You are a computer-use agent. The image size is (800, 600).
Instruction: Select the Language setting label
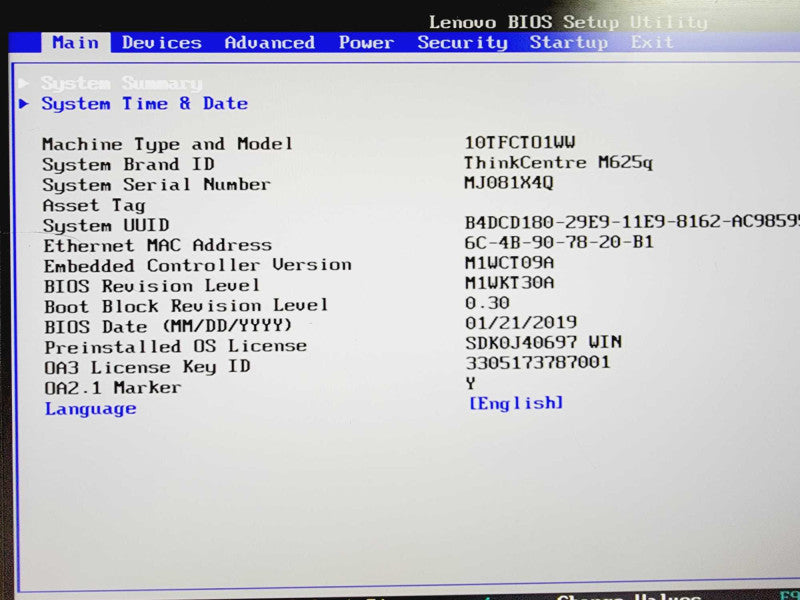pos(90,409)
